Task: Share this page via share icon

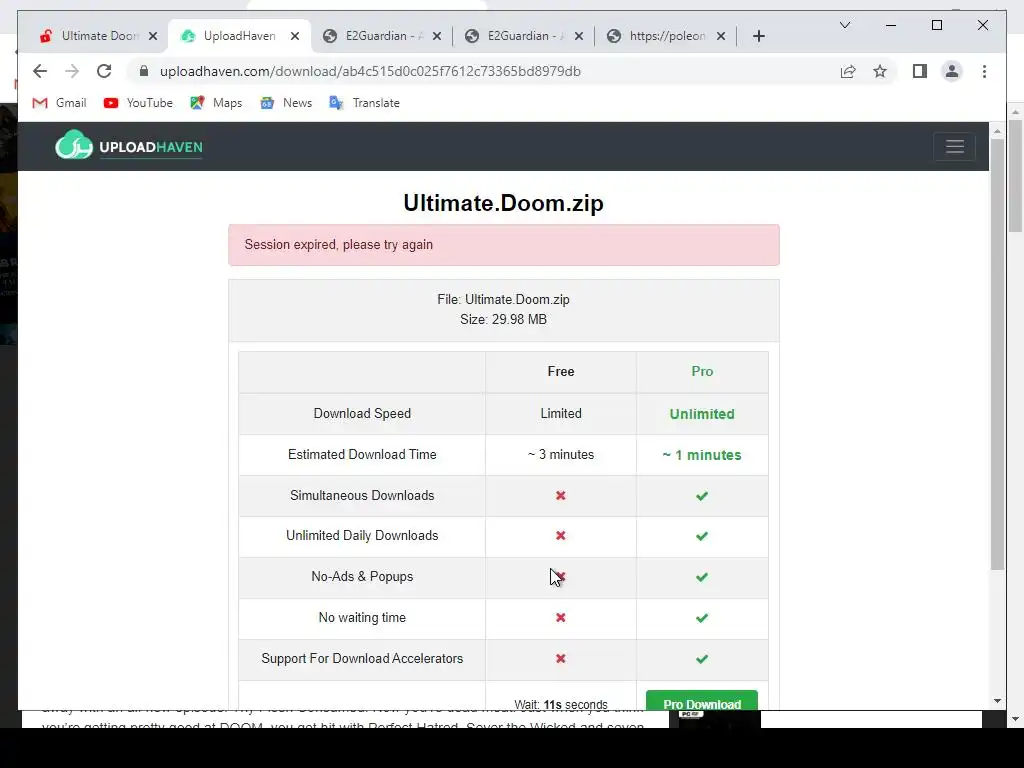Action: [x=848, y=71]
